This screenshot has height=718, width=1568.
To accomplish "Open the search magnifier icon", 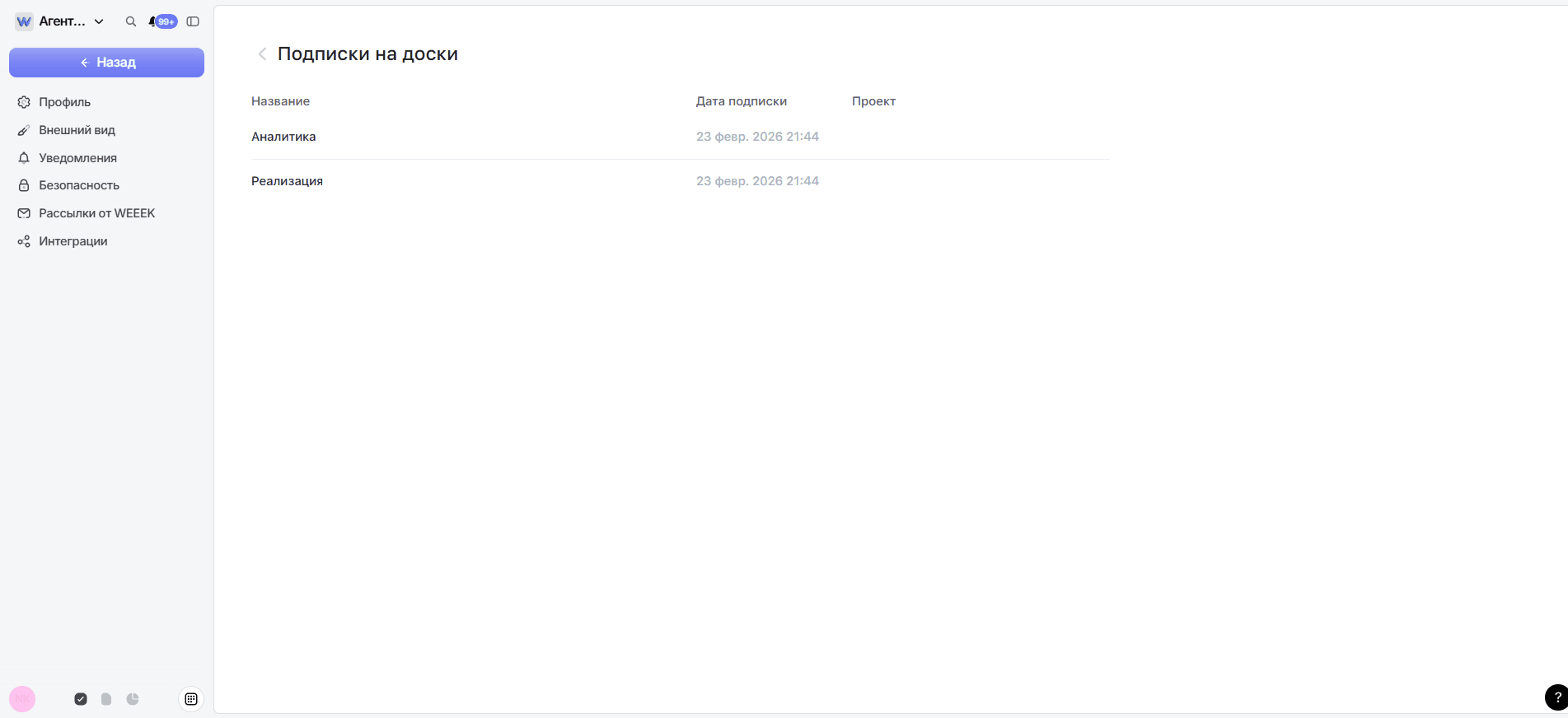I will click(130, 21).
